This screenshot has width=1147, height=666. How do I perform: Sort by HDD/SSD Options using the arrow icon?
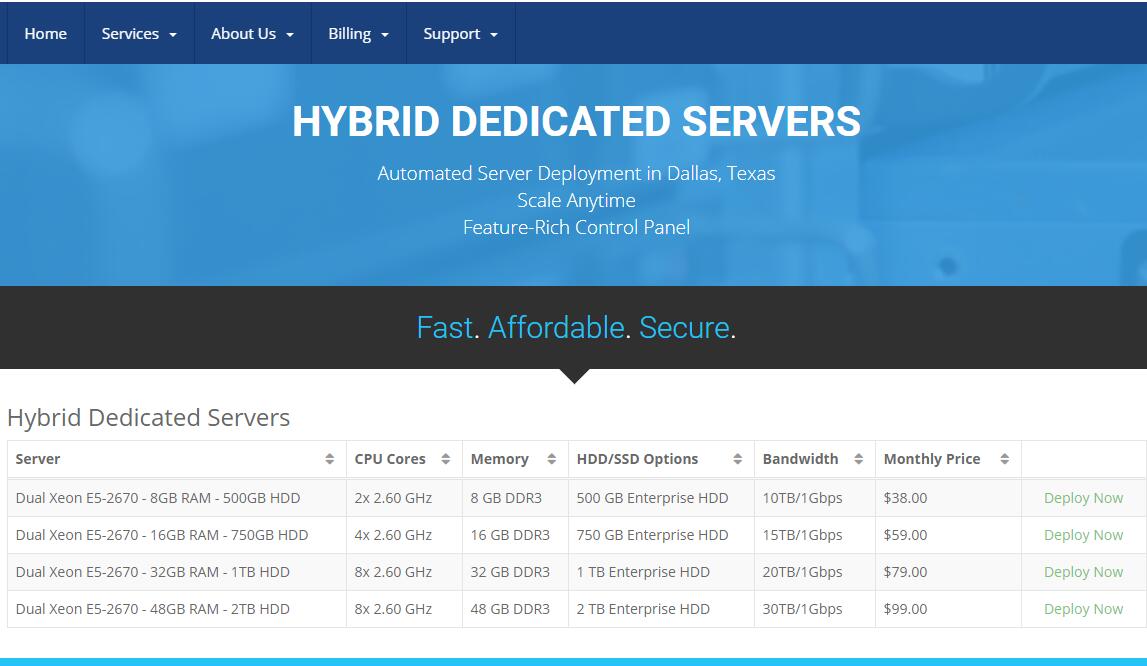coord(739,459)
